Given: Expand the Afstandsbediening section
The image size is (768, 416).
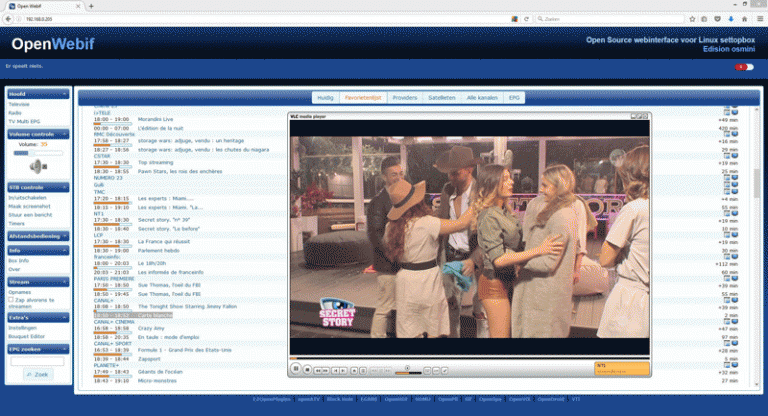Looking at the screenshot, I should click(x=66, y=236).
